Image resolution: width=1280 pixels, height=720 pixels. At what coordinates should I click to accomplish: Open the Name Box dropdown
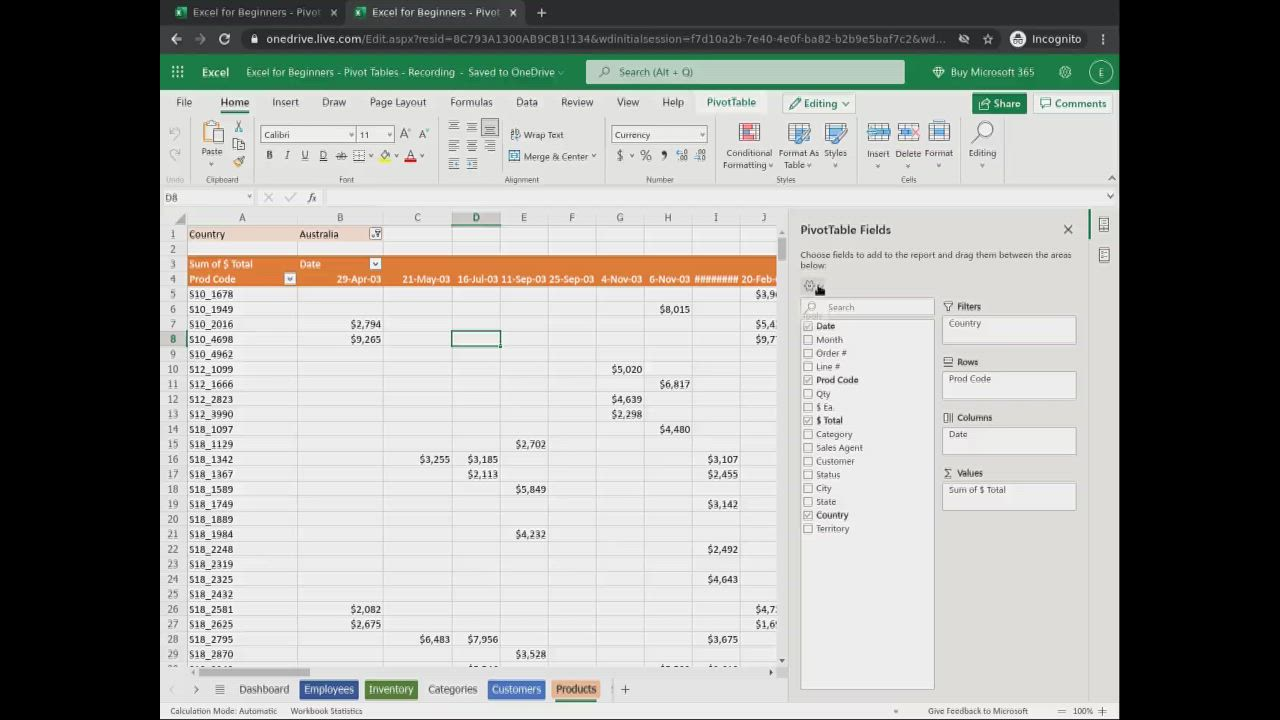(x=249, y=197)
